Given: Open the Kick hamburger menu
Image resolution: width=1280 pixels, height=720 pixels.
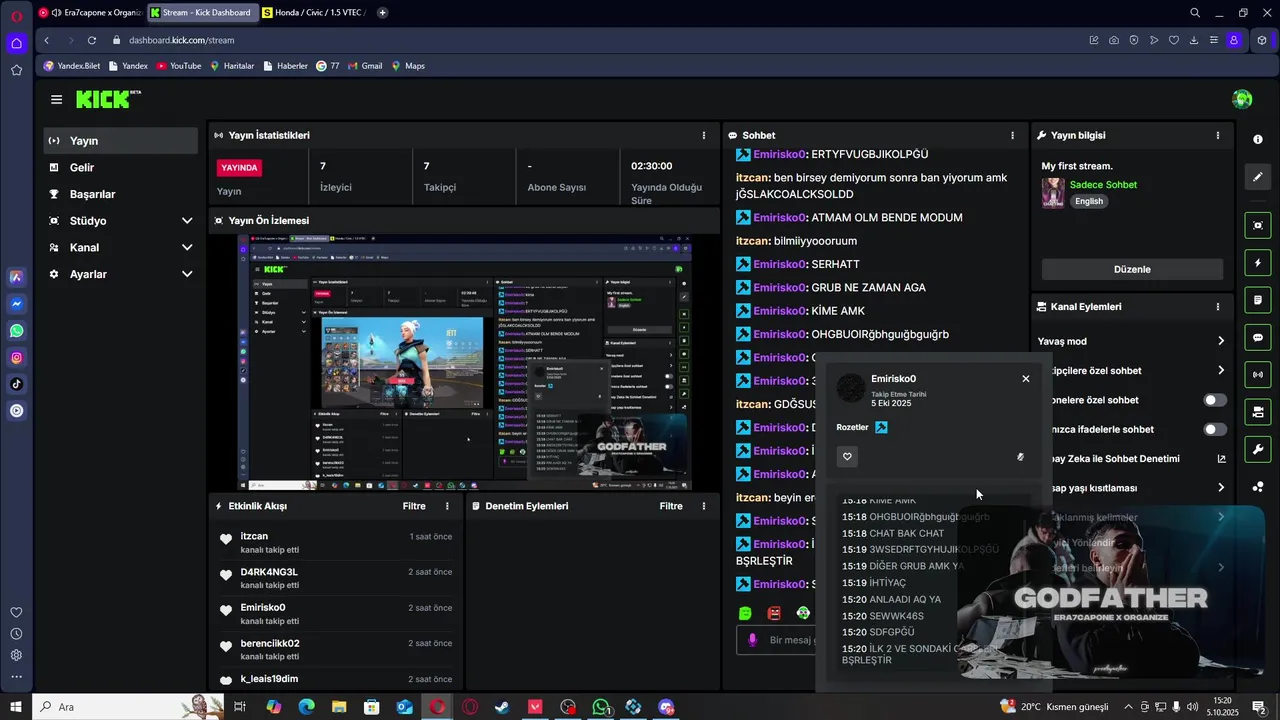Looking at the screenshot, I should [56, 99].
